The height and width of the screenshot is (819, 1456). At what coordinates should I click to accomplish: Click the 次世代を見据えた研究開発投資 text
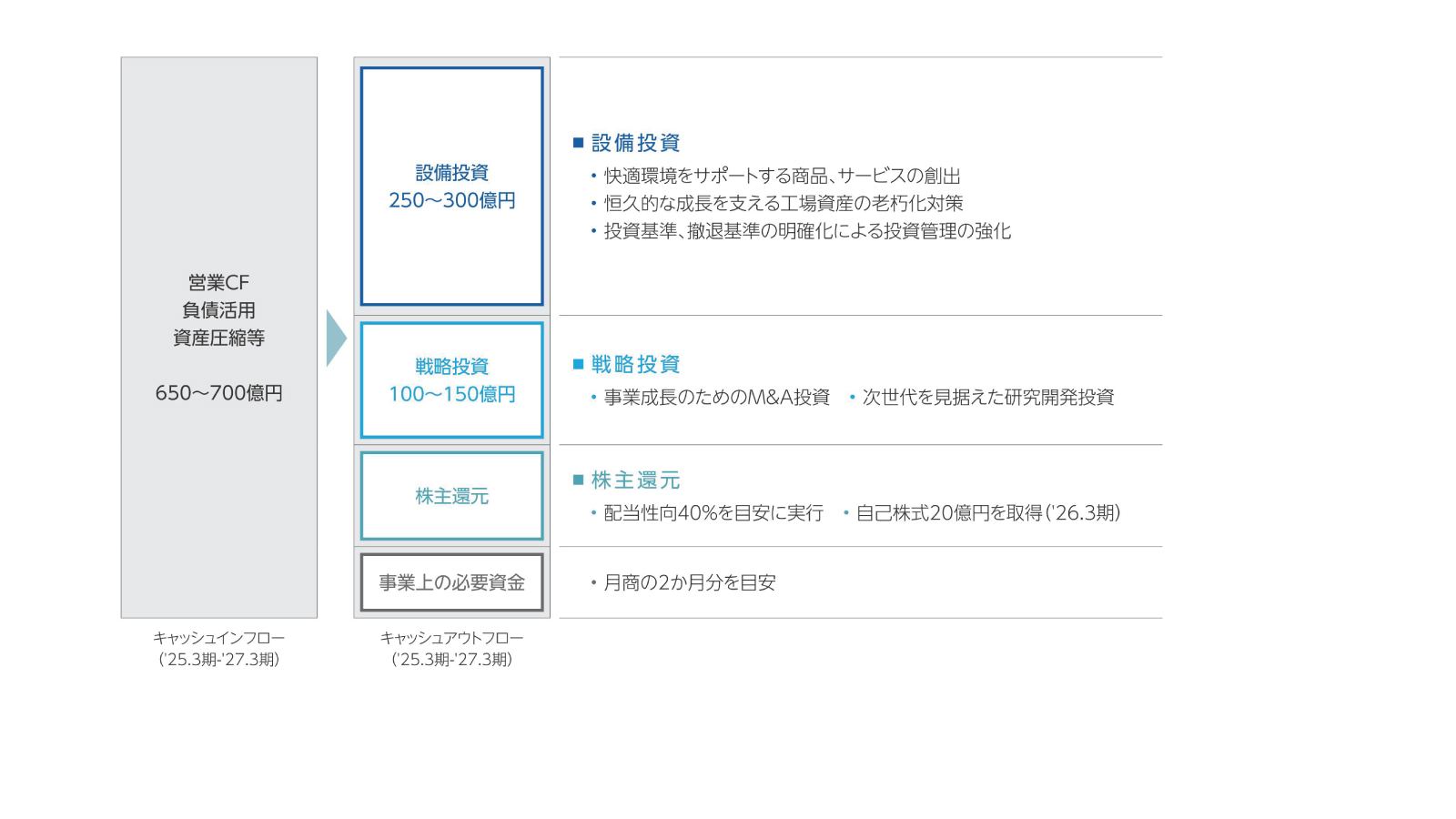[987, 397]
